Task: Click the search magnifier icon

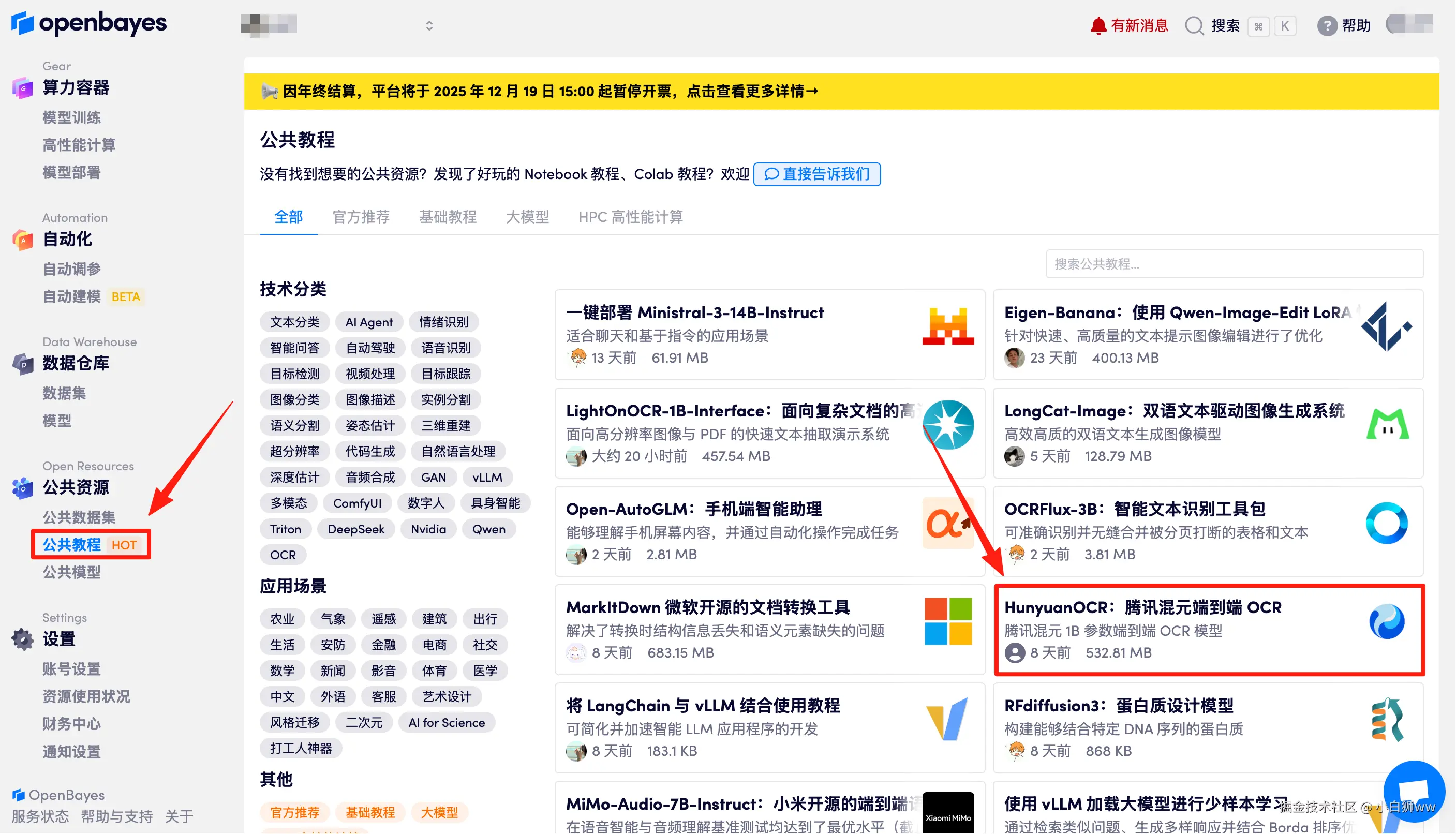Action: point(1194,26)
